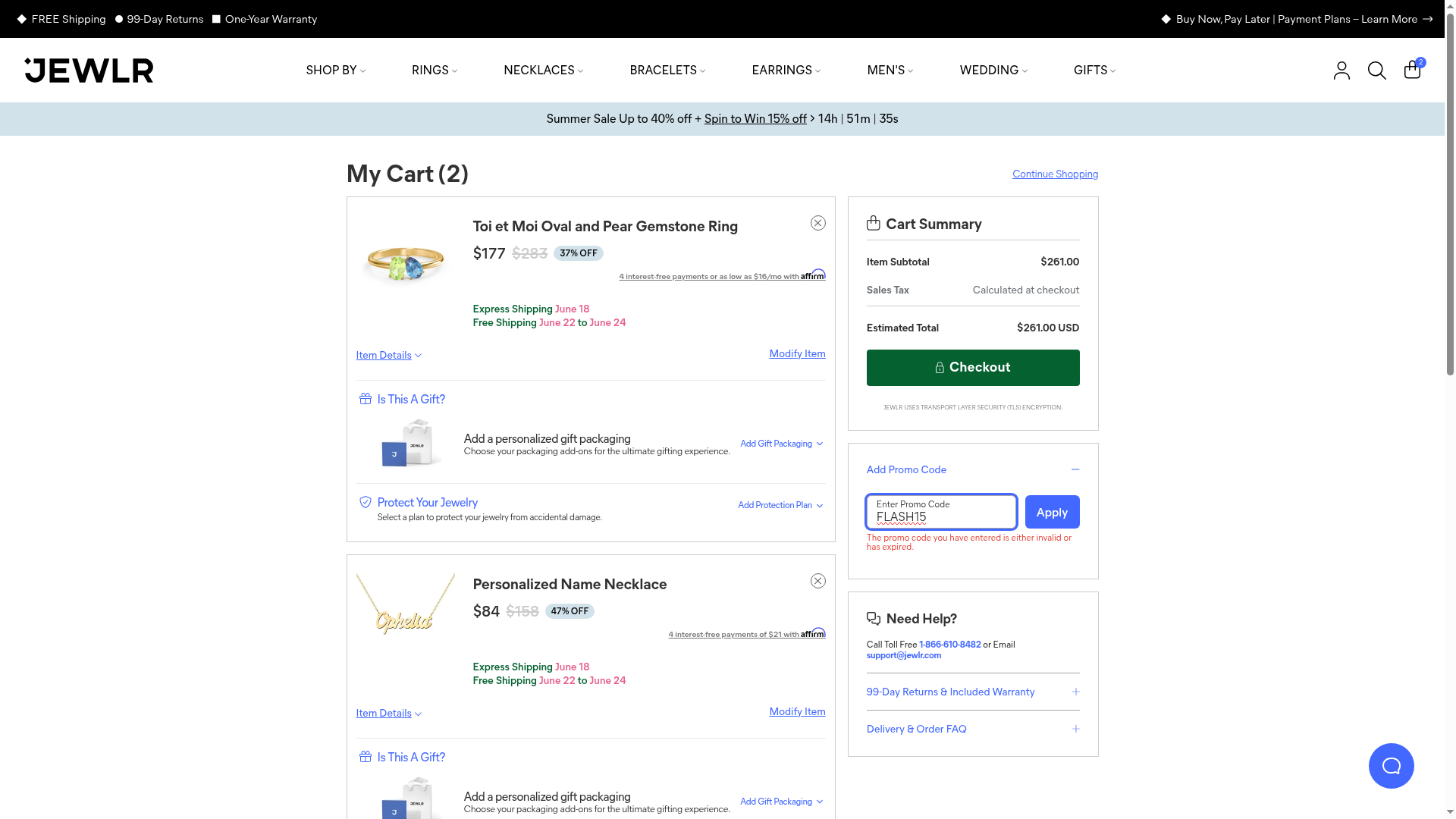Click the Checkout button

pos(973,368)
